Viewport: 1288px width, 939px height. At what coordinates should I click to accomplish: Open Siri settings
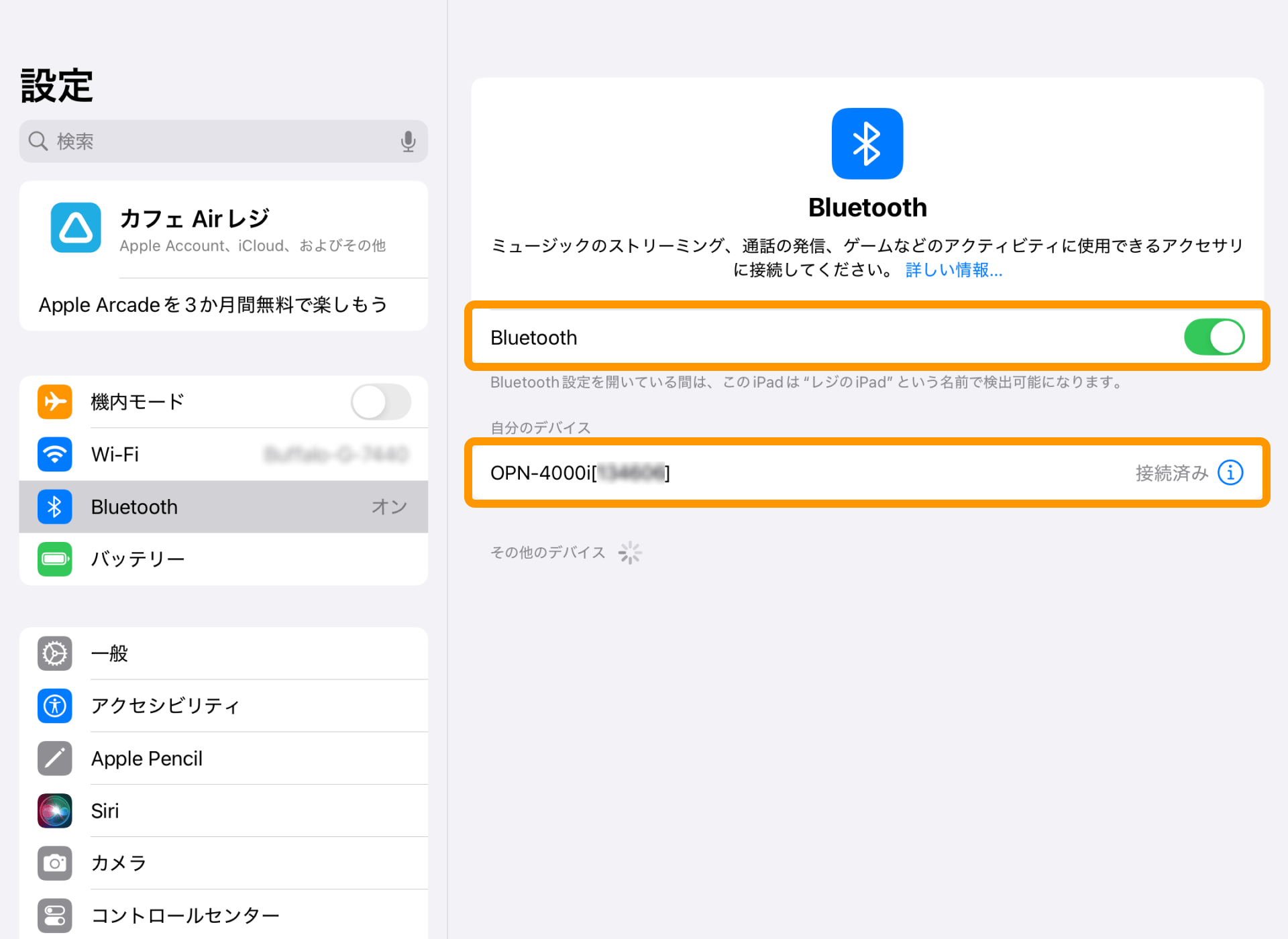(223, 810)
